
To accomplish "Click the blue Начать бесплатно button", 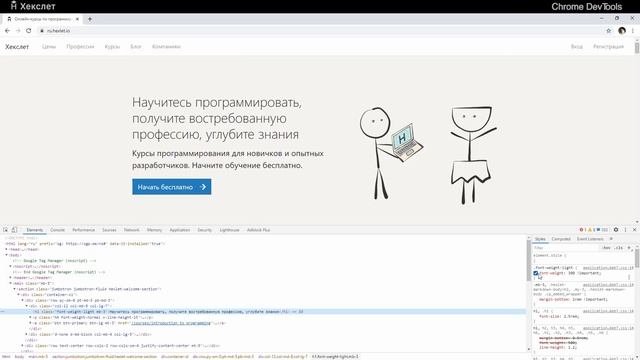I will 171,187.
